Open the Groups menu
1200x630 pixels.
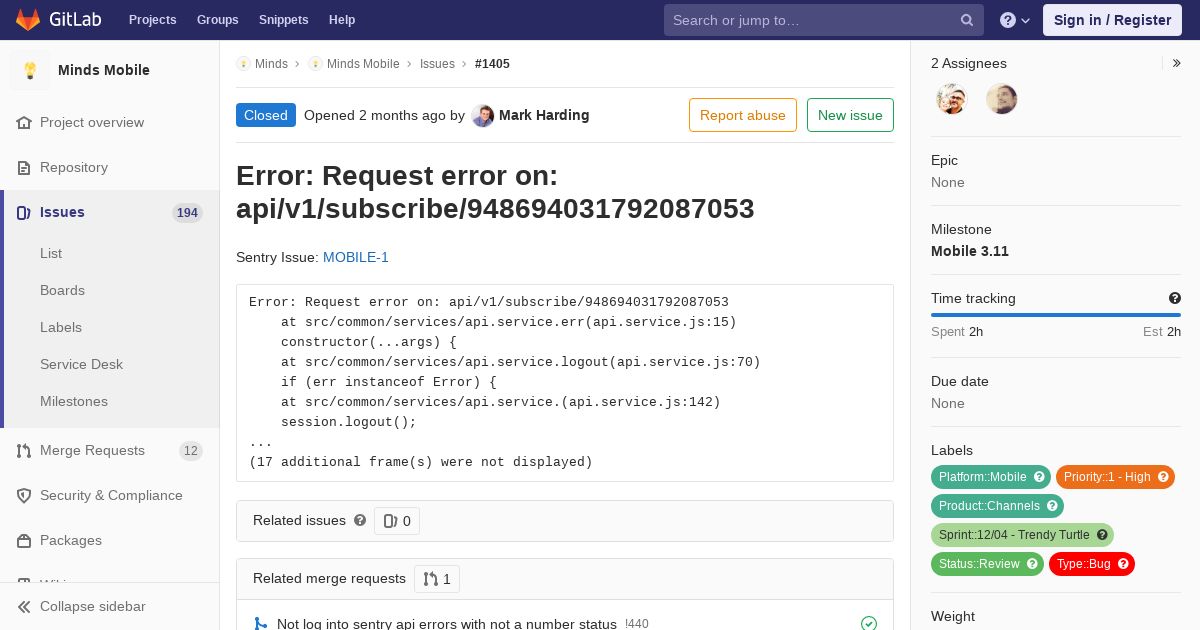(217, 20)
